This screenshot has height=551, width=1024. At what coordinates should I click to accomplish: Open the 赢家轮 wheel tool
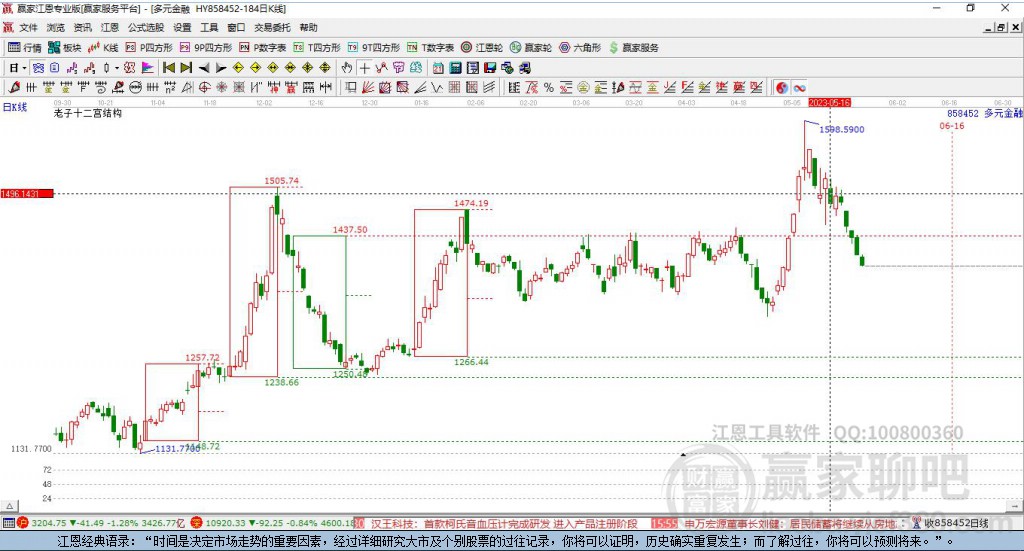(531, 48)
